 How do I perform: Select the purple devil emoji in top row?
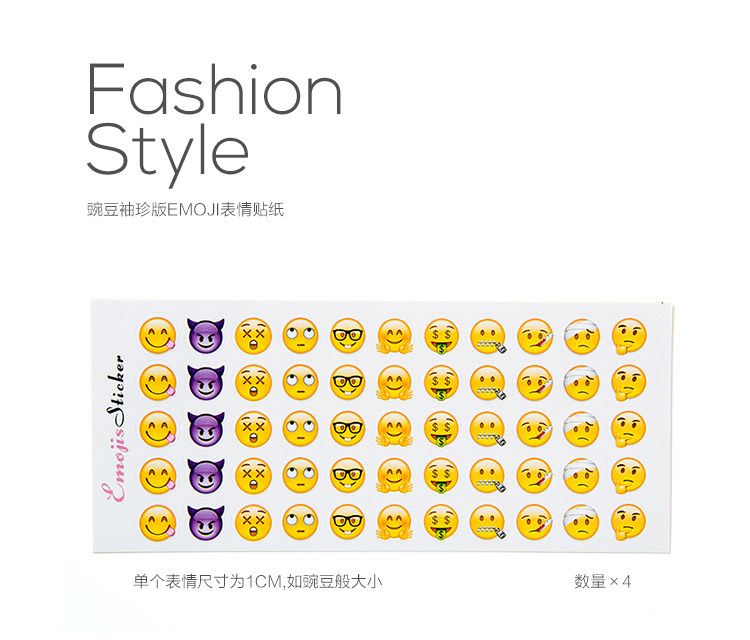[205, 336]
